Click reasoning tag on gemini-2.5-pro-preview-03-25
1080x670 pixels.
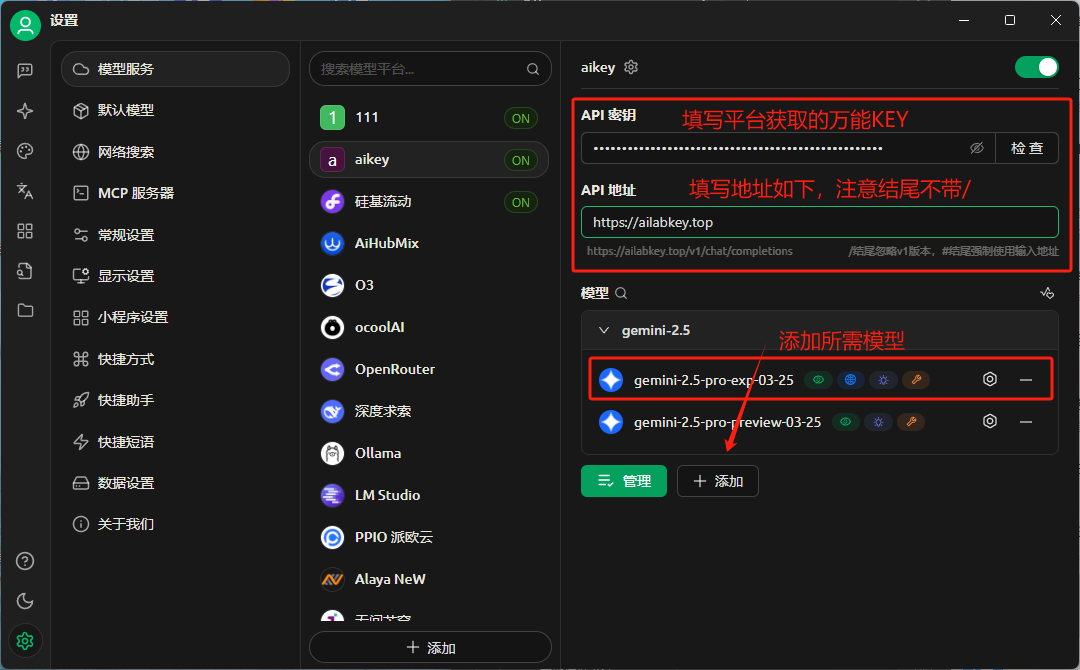[878, 421]
